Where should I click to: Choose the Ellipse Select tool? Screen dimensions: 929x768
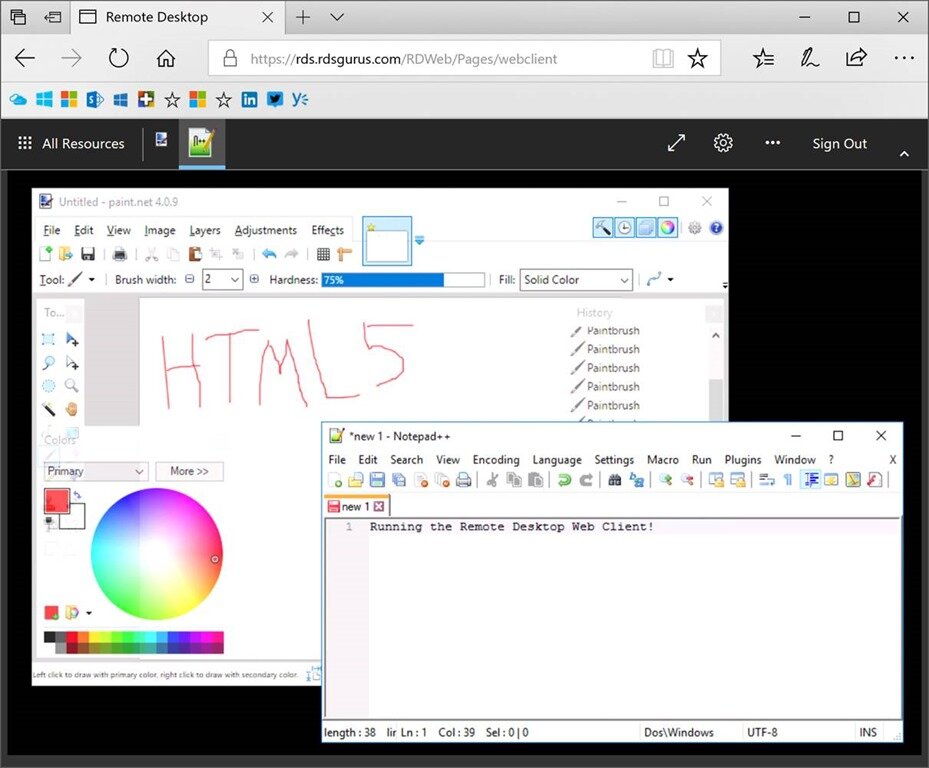click(x=48, y=385)
